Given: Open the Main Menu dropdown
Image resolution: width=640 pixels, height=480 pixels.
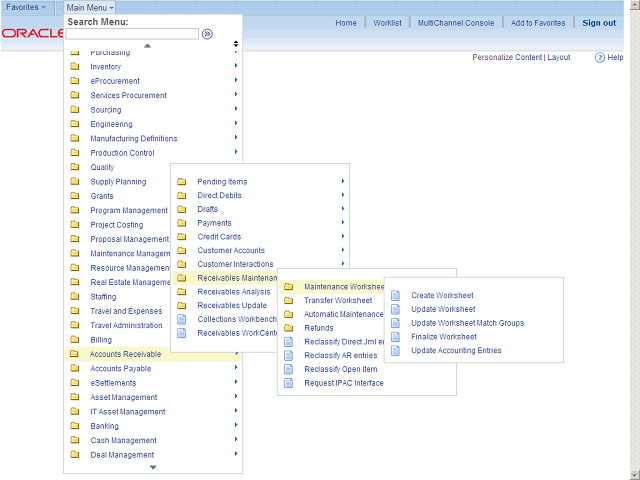Looking at the screenshot, I should (90, 7).
